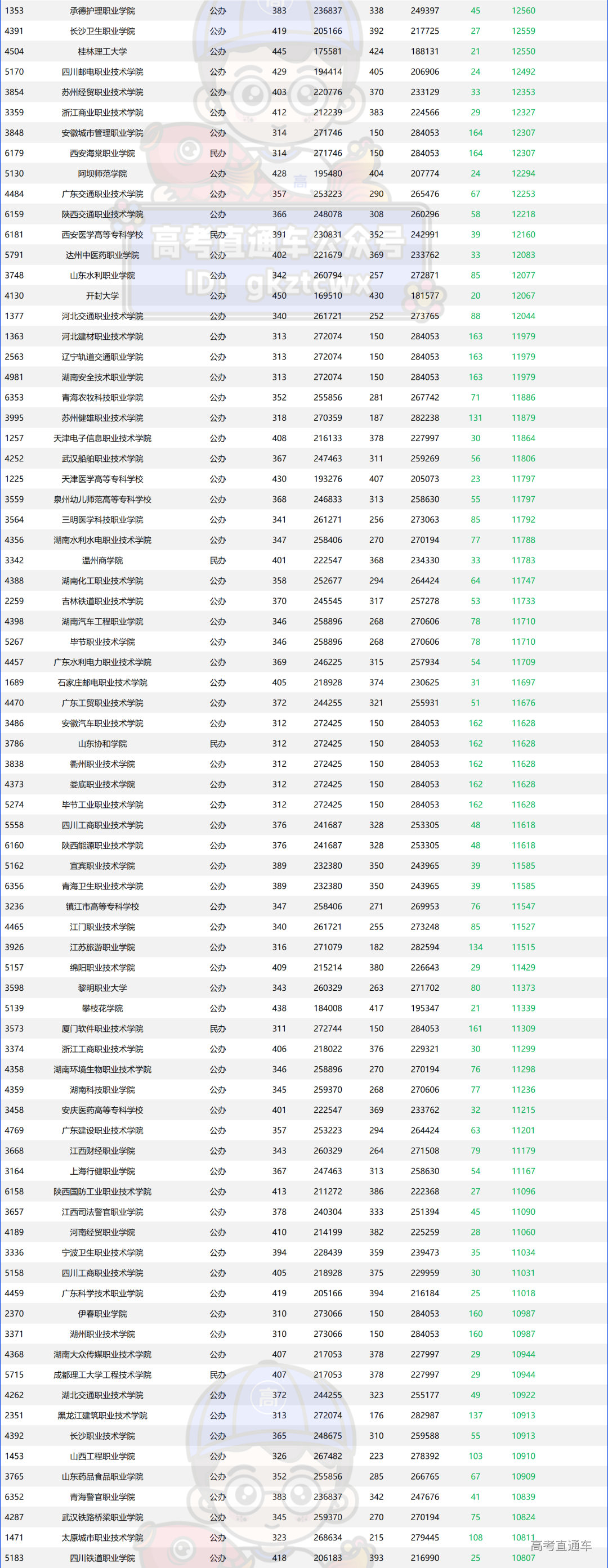Click the 山东协和学院 row name
Viewport: 608px width, 1568px height.
[102, 744]
